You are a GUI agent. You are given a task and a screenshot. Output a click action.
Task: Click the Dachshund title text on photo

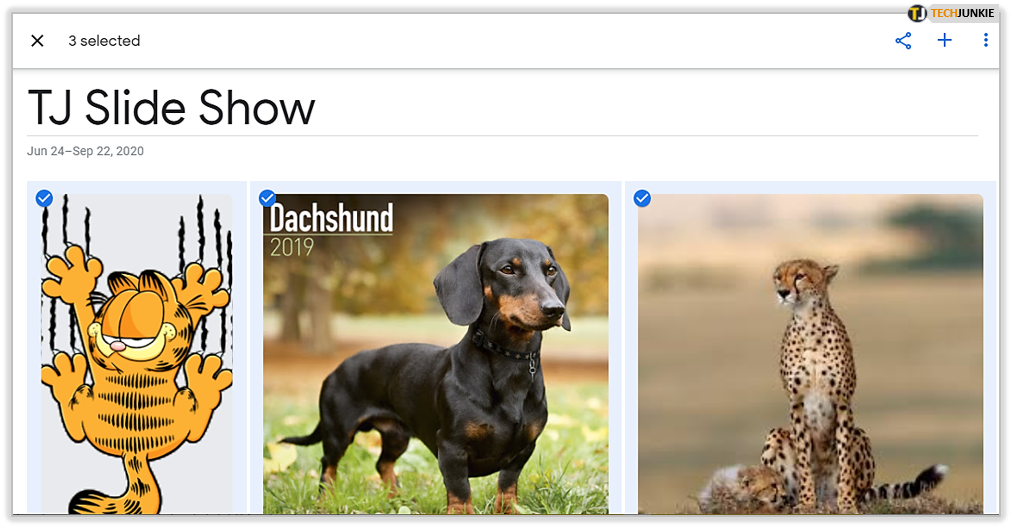(x=331, y=218)
